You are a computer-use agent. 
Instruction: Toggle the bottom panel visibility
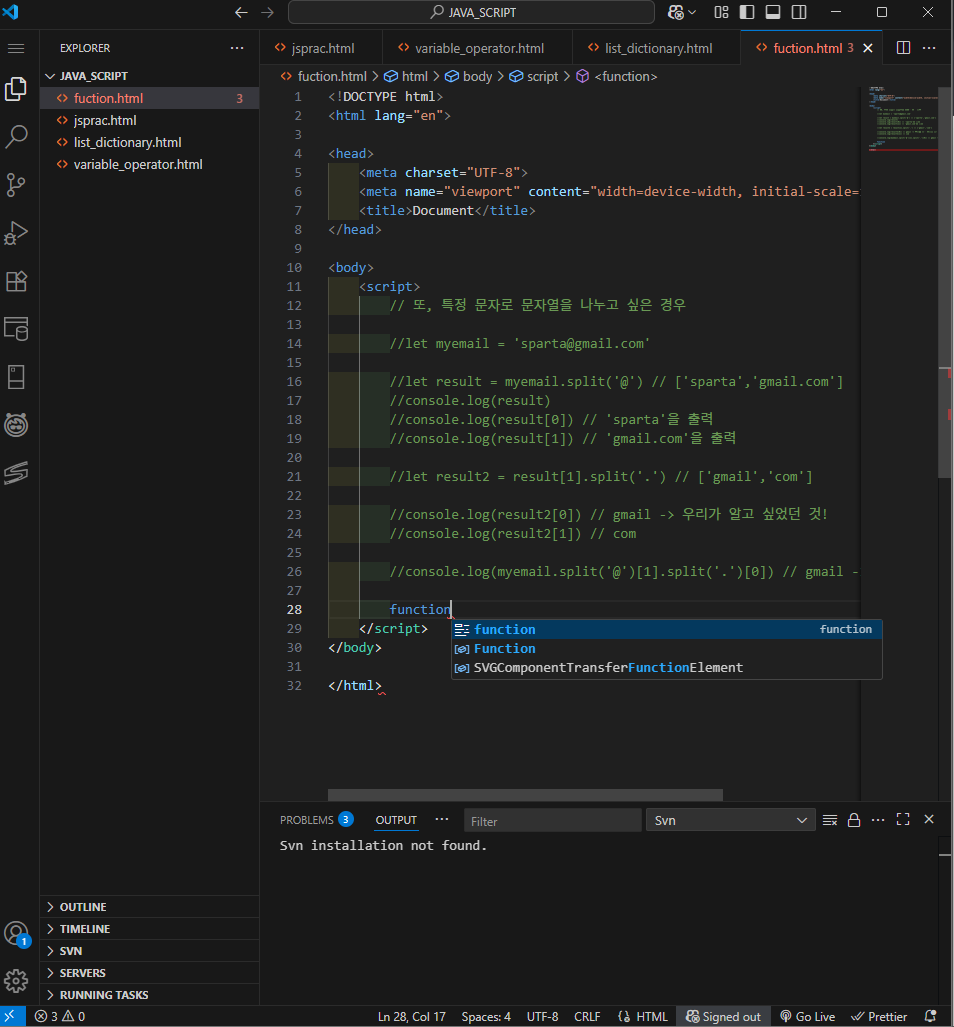773,12
